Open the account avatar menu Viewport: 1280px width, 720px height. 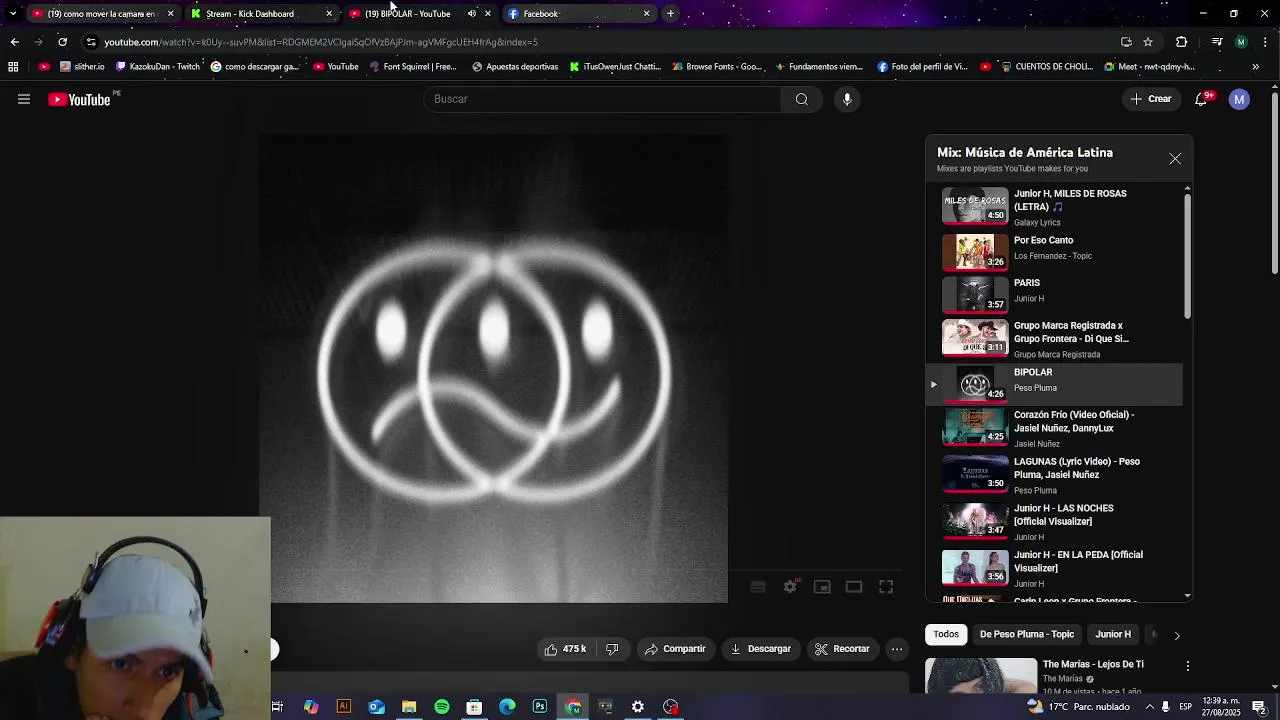coord(1239,99)
